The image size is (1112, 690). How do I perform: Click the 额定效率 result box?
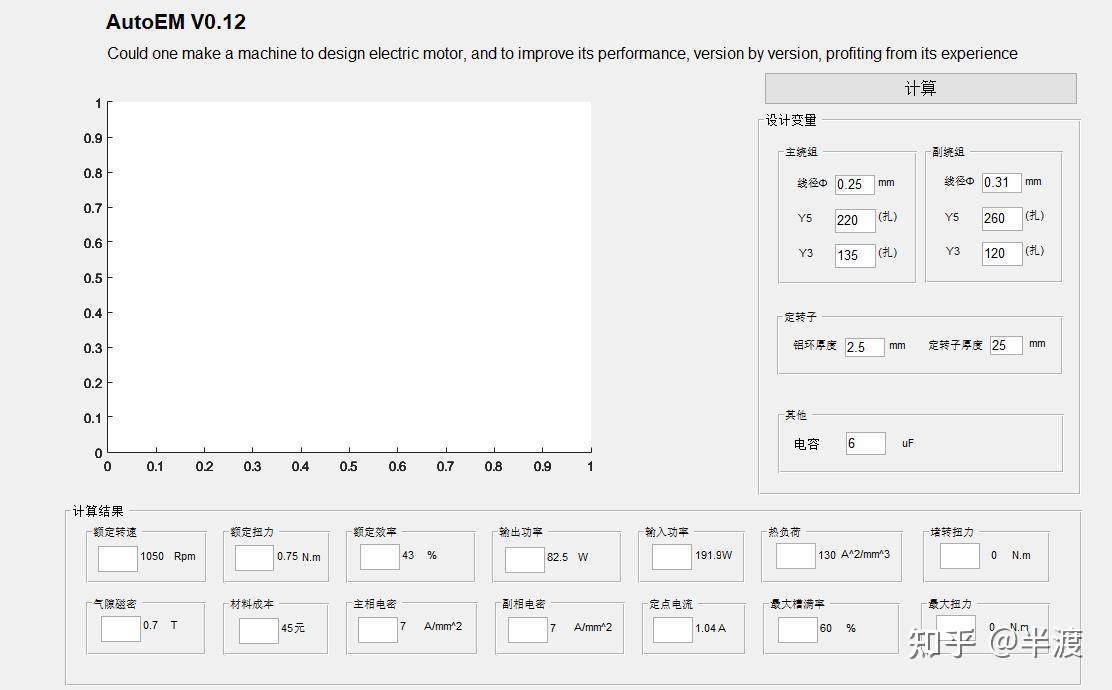pyautogui.click(x=379, y=557)
